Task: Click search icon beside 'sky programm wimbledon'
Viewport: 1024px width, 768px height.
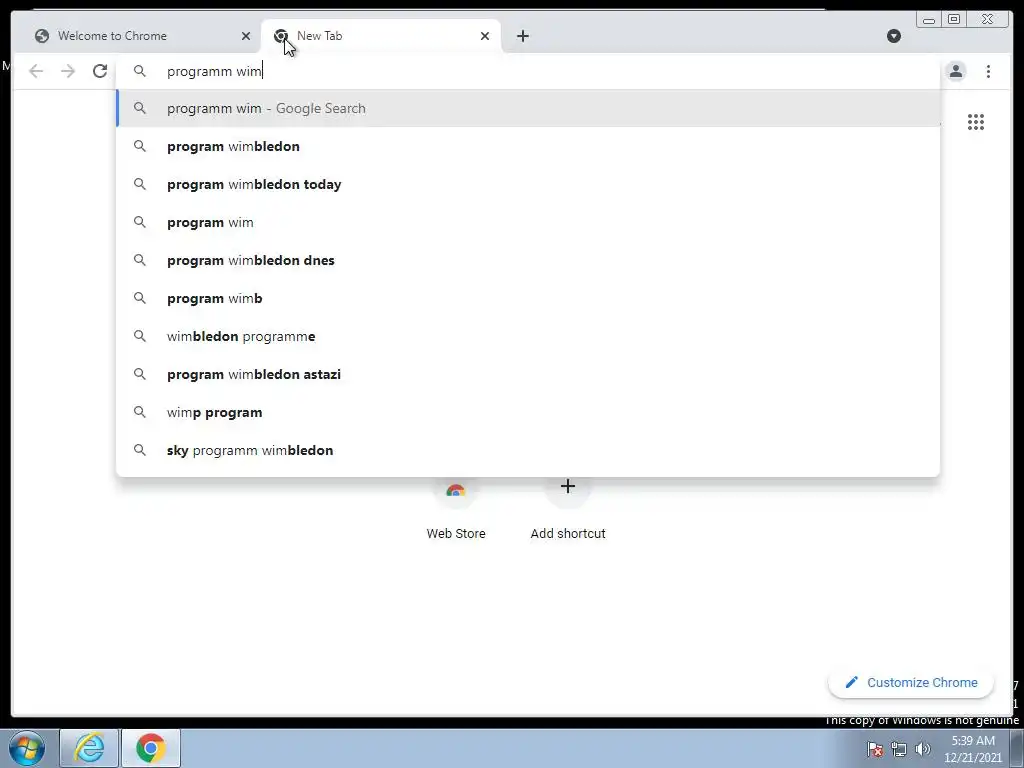Action: tap(140, 450)
